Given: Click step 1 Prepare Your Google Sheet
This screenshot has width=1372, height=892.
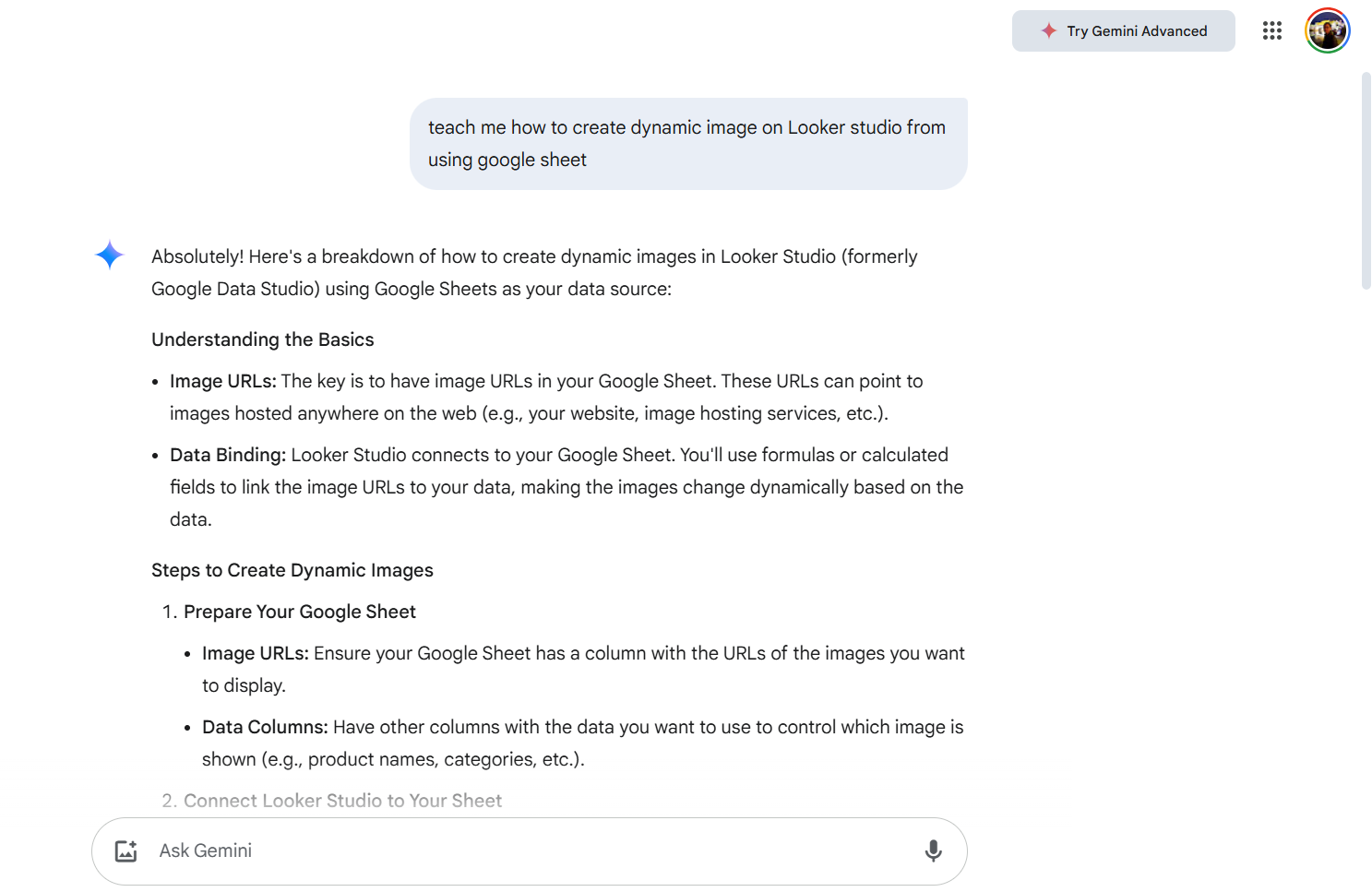Looking at the screenshot, I should tap(300, 612).
